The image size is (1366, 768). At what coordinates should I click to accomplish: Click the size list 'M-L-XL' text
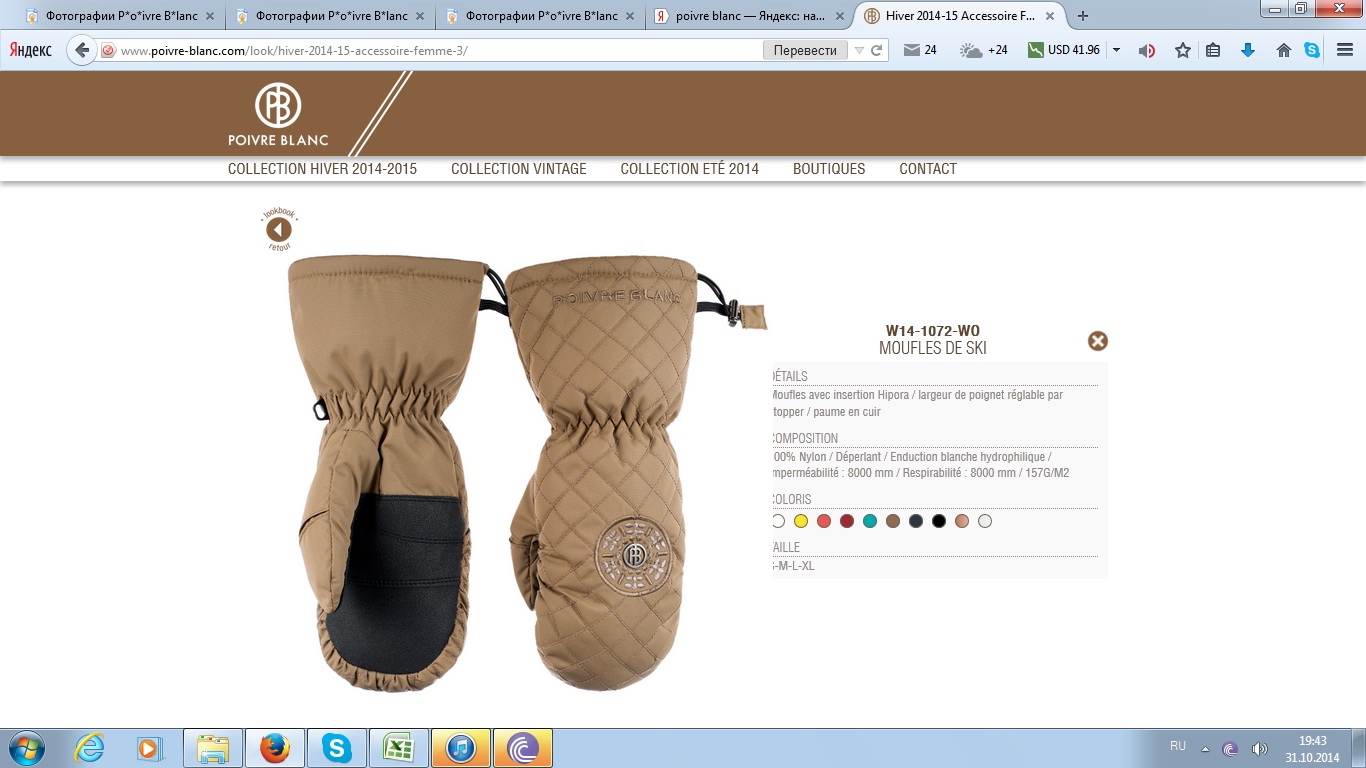(x=796, y=566)
